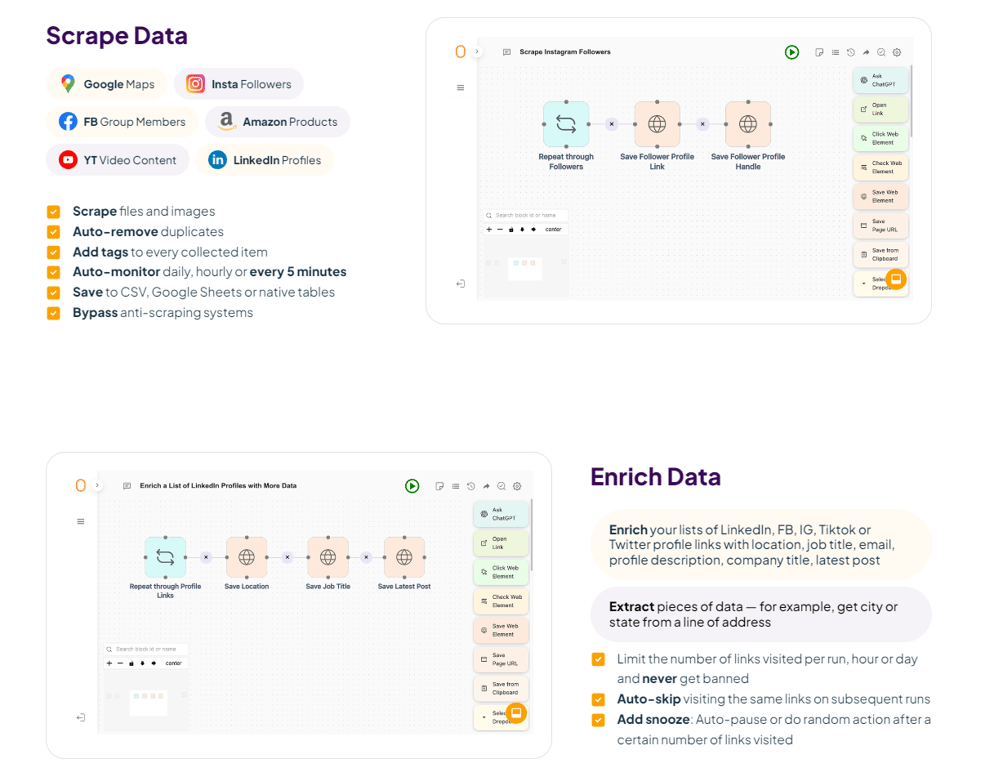Viewport: 994px width, 768px height.
Task: Select the Google Maps chip
Action: (x=106, y=84)
